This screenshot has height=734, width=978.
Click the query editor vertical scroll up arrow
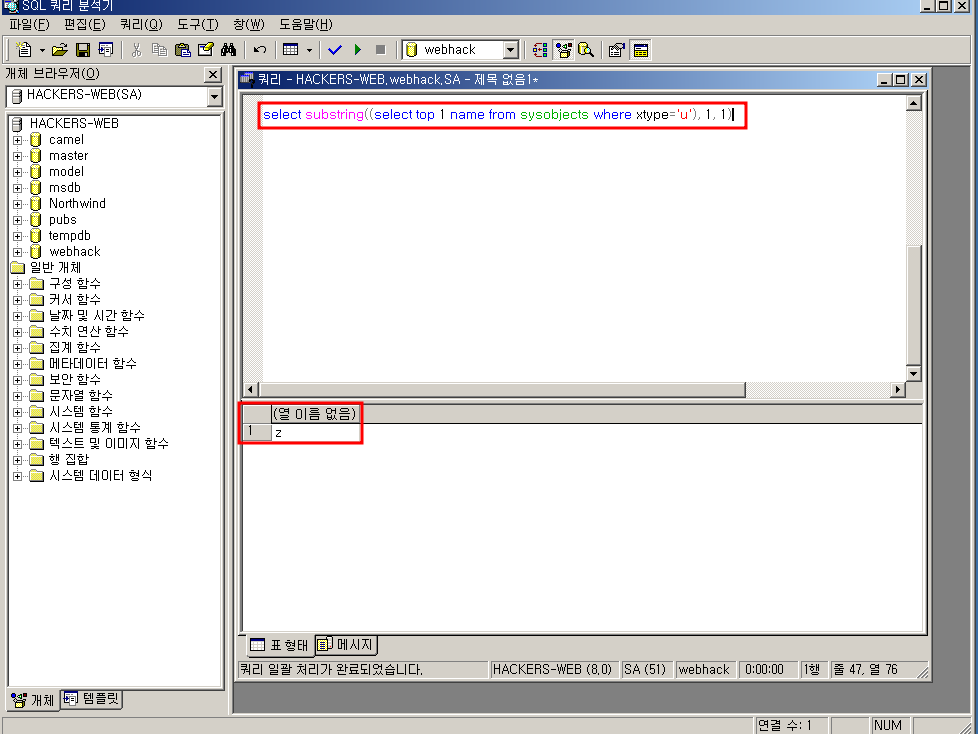[914, 103]
